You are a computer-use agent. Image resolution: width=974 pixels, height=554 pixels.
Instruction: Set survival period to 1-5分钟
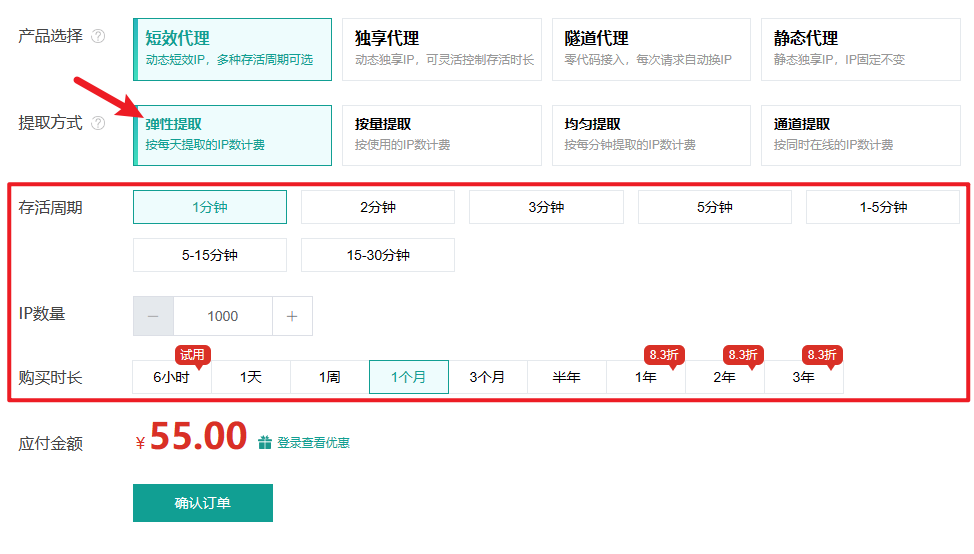882,207
